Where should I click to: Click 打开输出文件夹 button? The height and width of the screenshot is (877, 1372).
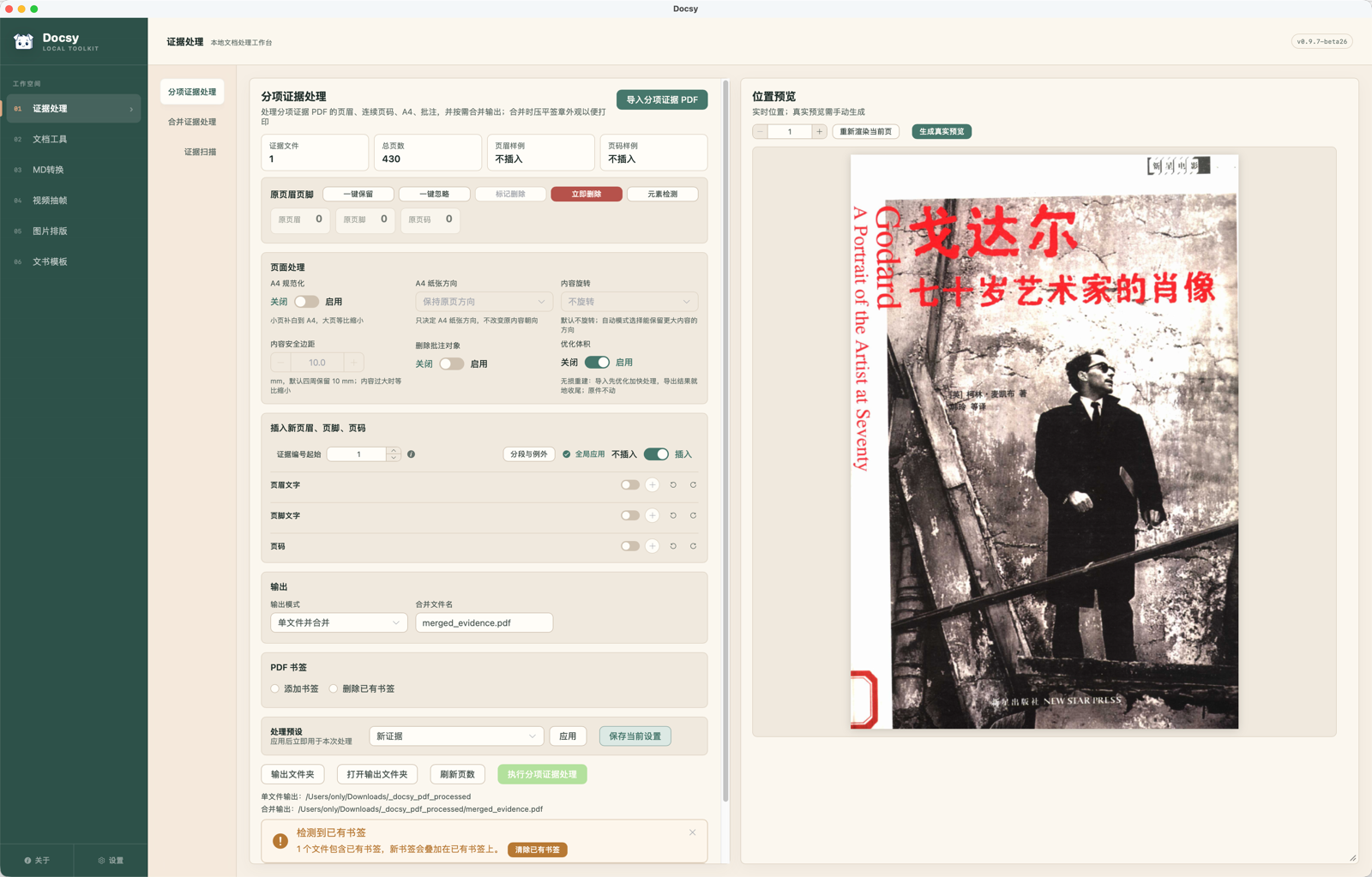(377, 774)
